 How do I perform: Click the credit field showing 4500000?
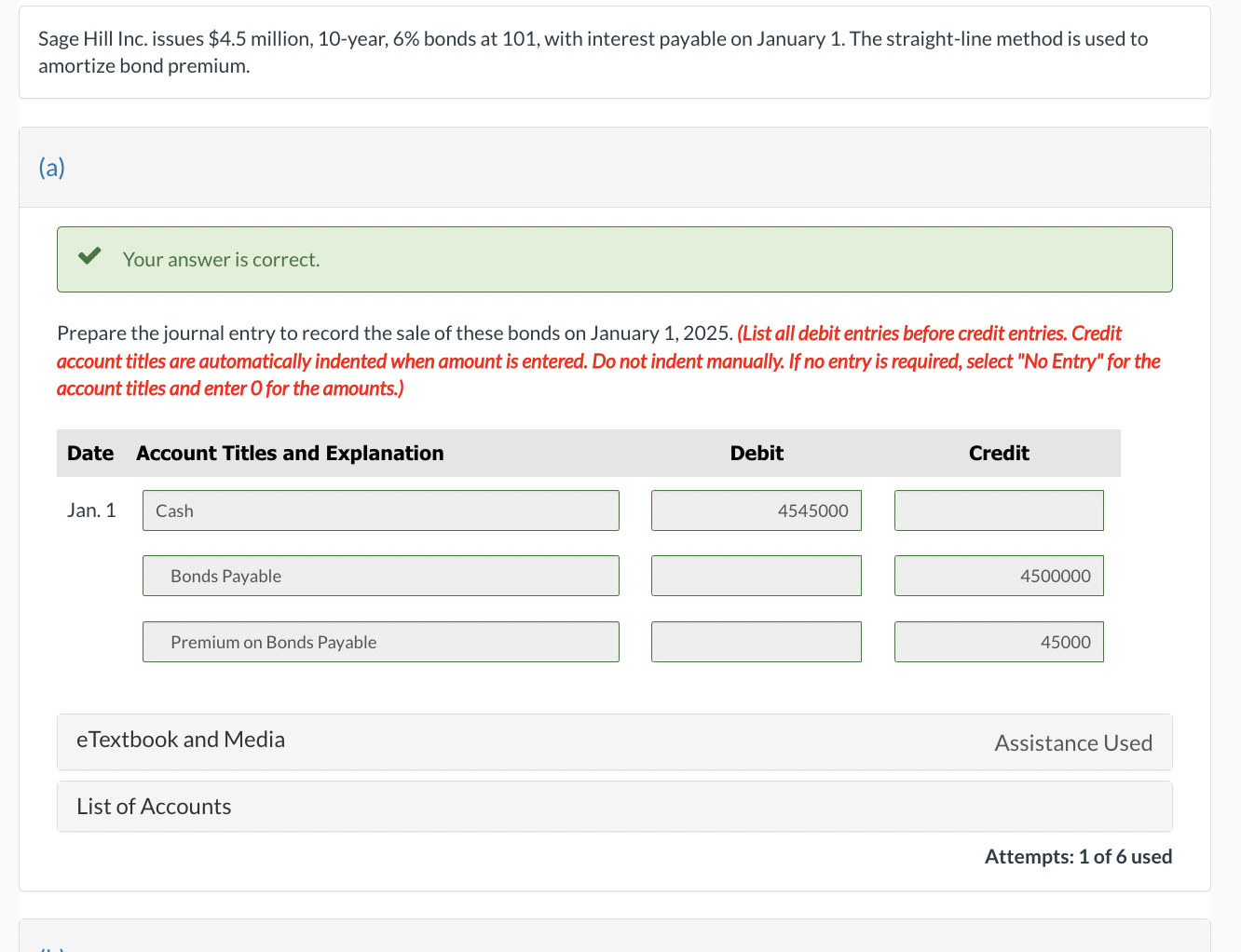(x=999, y=576)
